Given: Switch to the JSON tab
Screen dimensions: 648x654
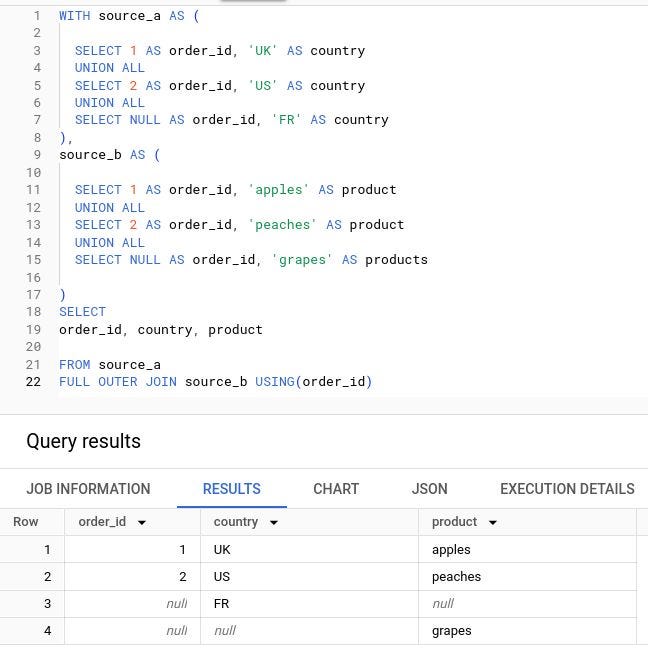Looking at the screenshot, I should (429, 488).
